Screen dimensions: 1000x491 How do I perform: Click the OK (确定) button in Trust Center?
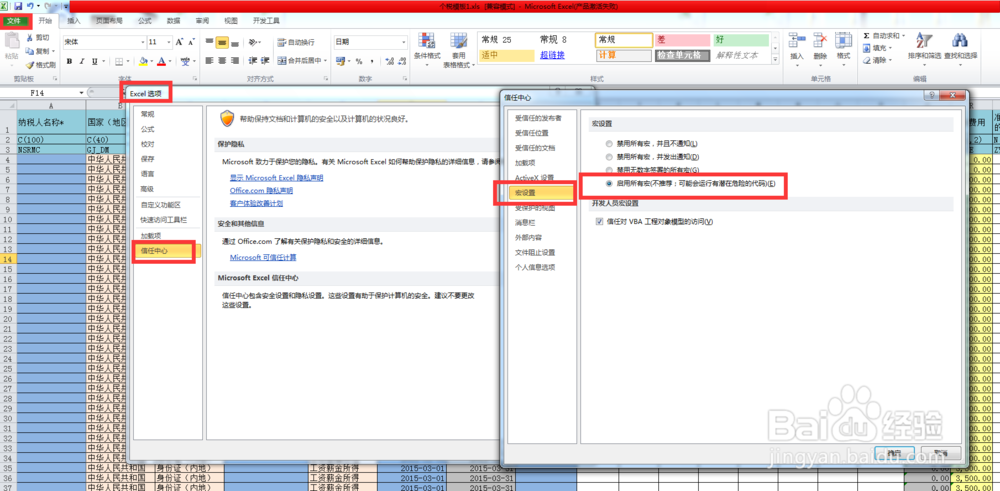coord(896,452)
